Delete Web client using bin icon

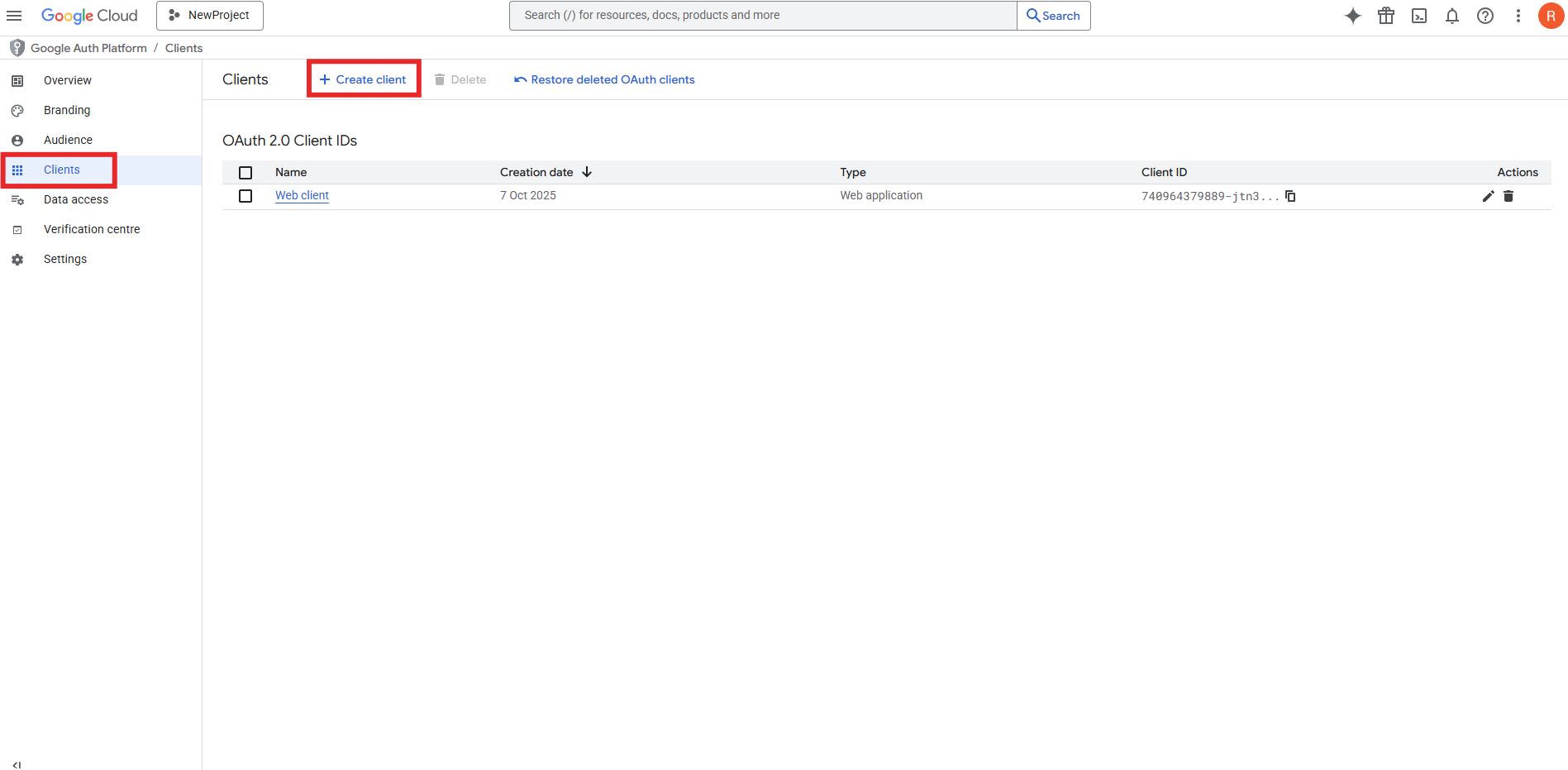1508,196
